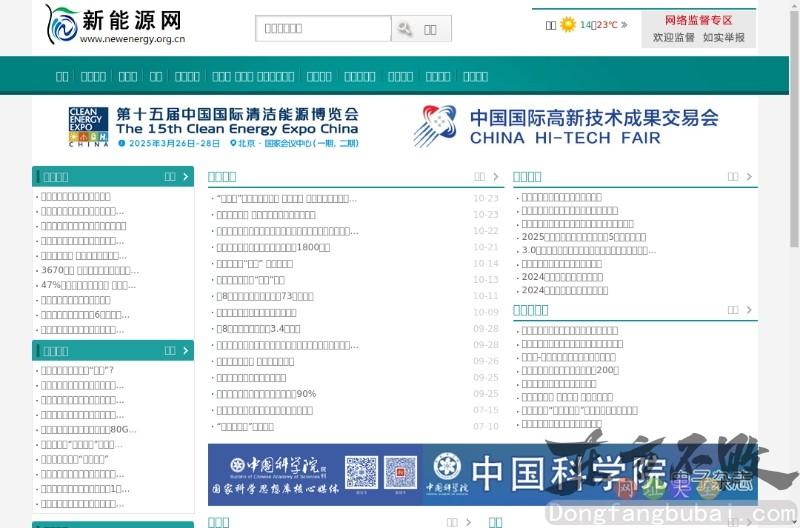Open the headline ending with '90%'
Screen dimensions: 800x528
(266, 394)
